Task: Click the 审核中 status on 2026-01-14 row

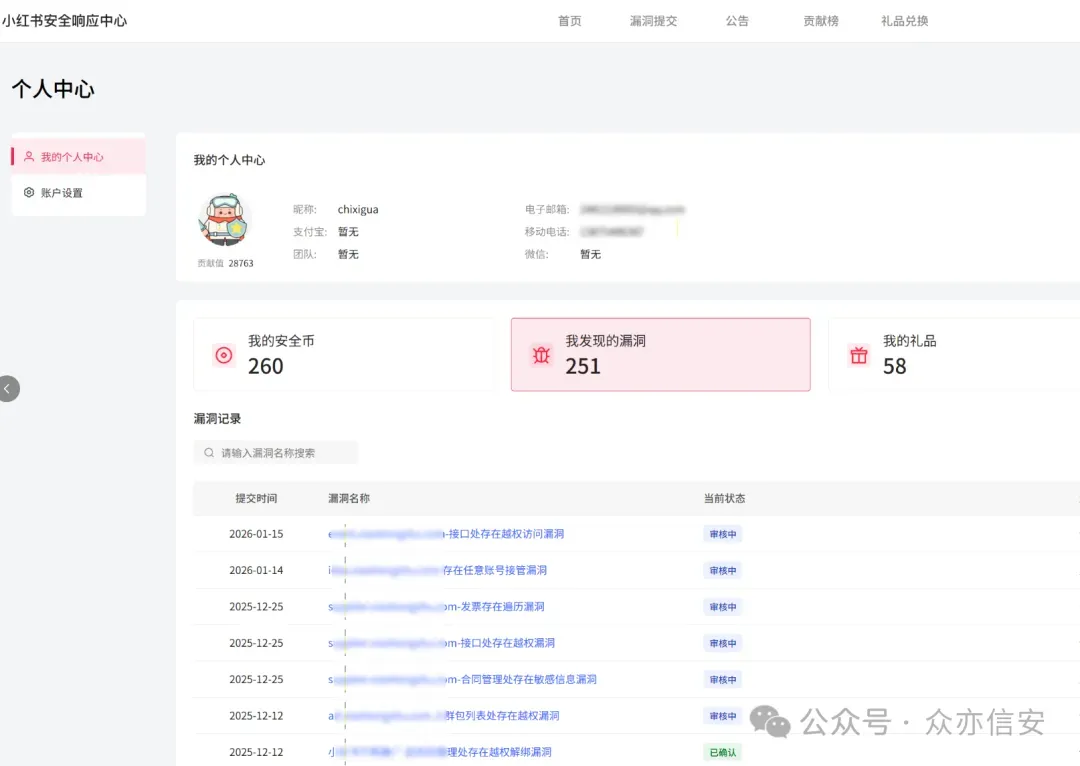Action: coord(723,570)
